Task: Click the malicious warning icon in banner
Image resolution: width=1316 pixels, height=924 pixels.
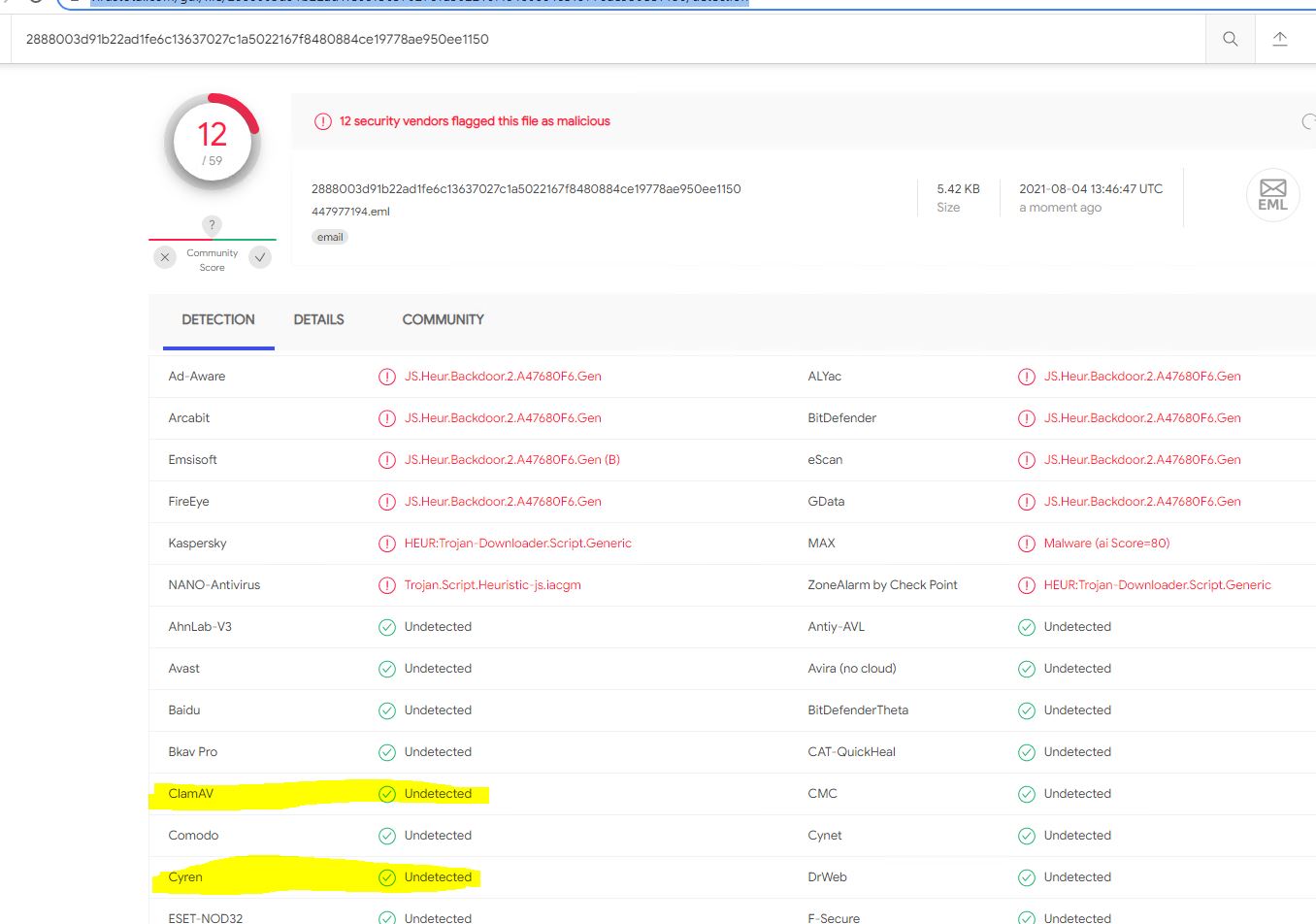Action: click(322, 121)
